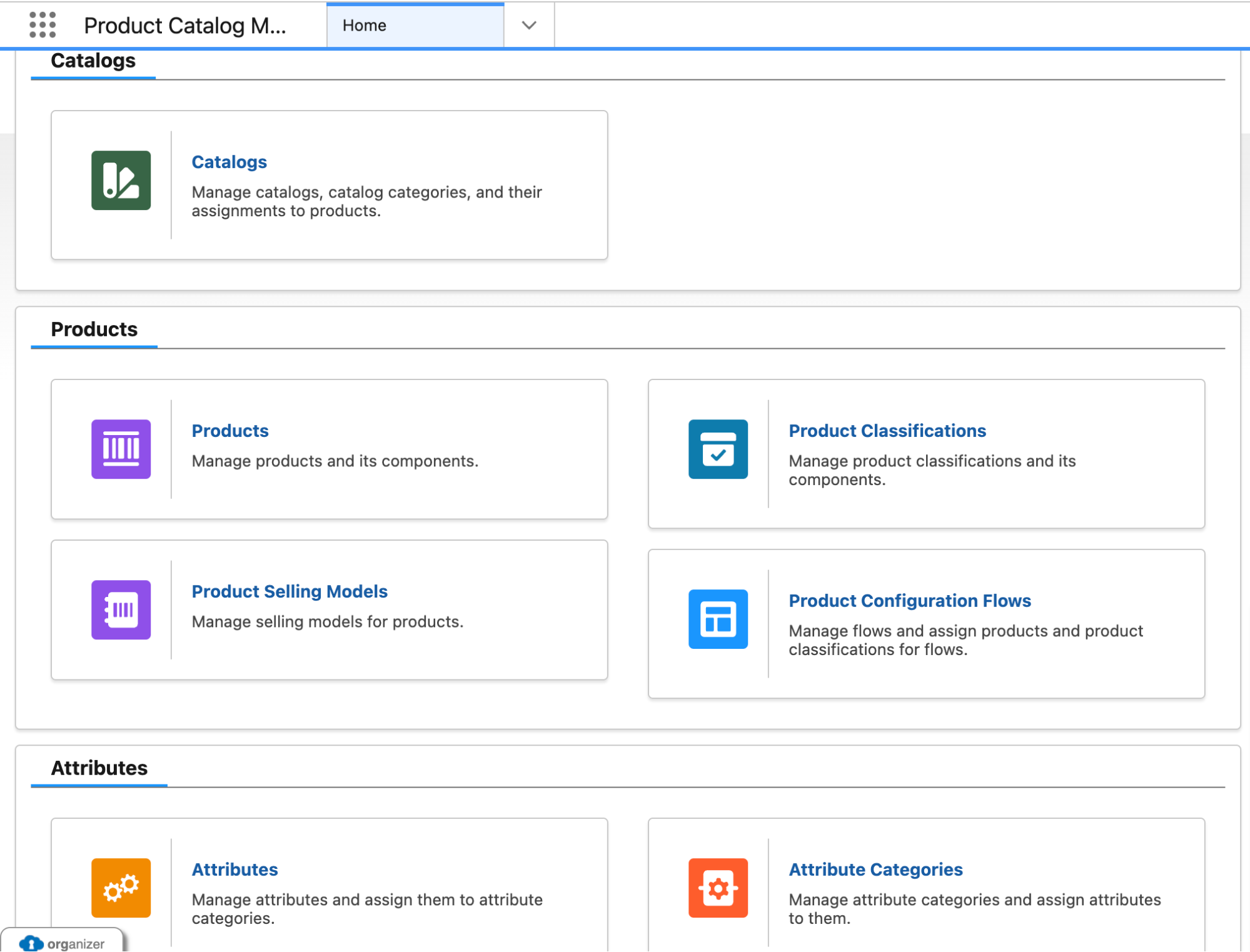Expand the Home tab dropdown chevron
Viewport: 1250px width, 952px height.
click(529, 26)
